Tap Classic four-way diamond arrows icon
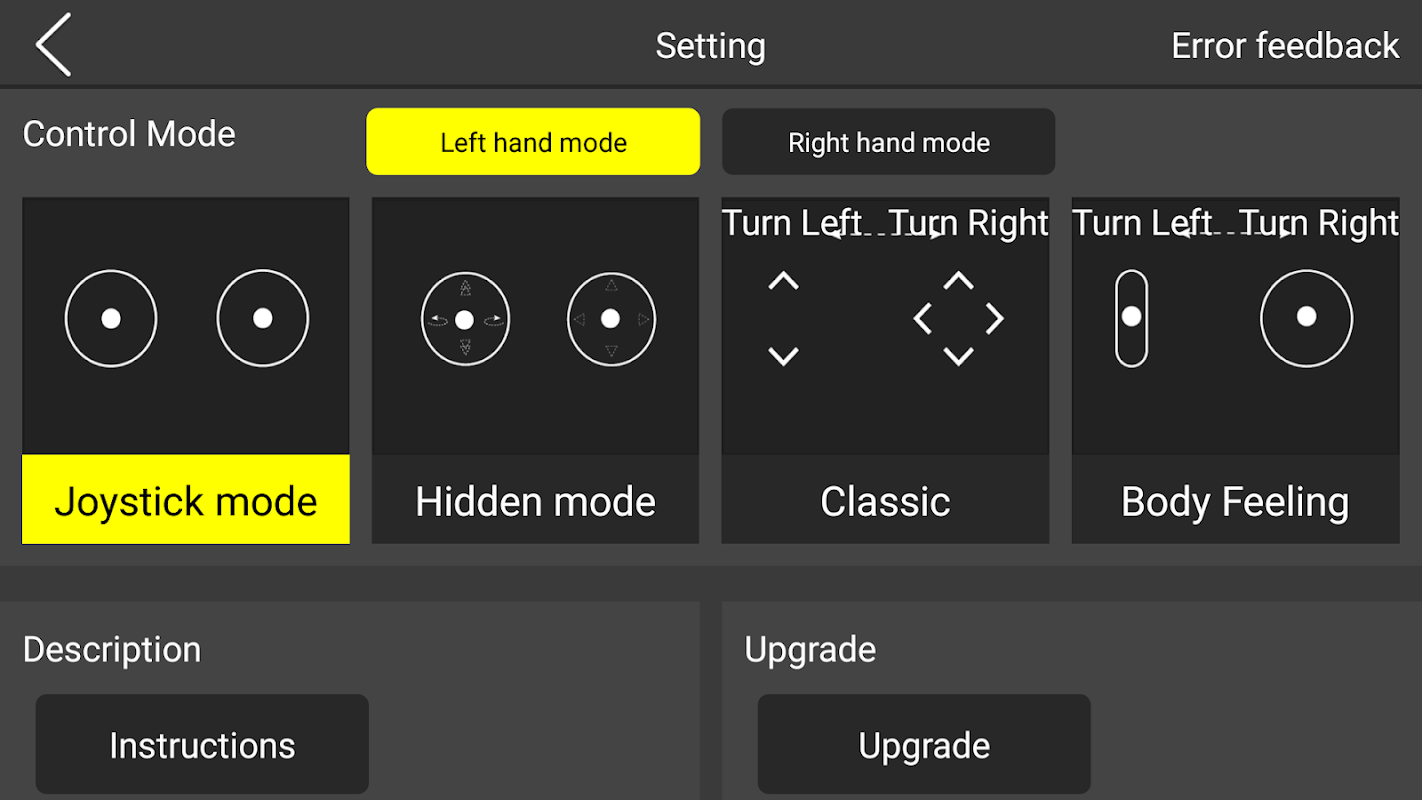The image size is (1422, 800). pyautogui.click(x=959, y=318)
